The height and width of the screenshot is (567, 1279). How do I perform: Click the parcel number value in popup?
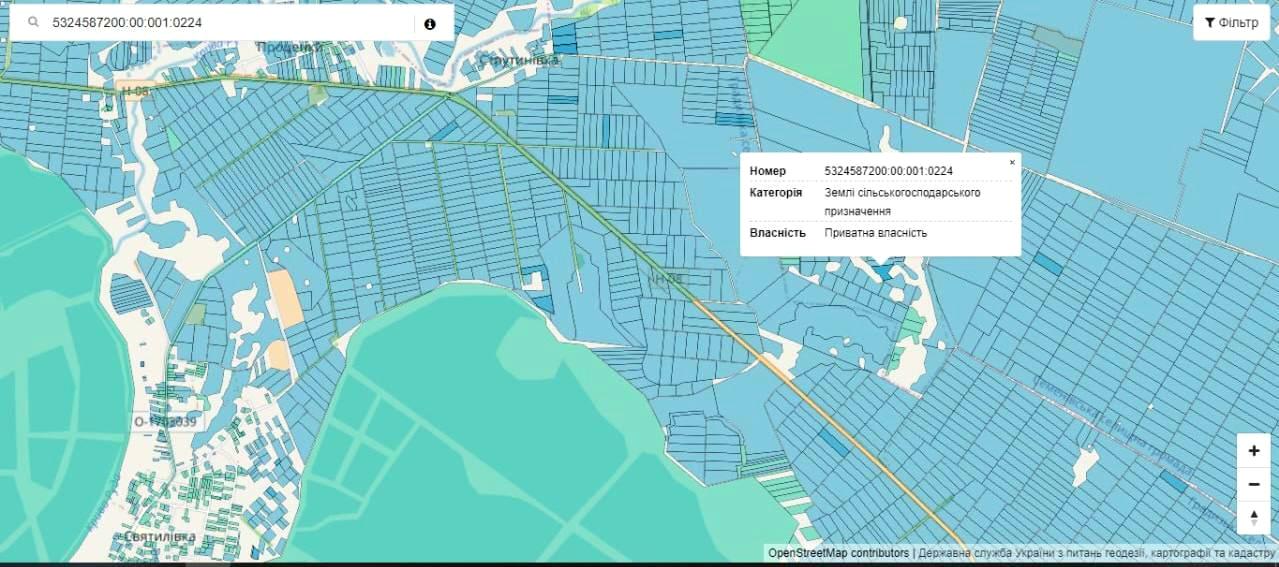tap(888, 171)
